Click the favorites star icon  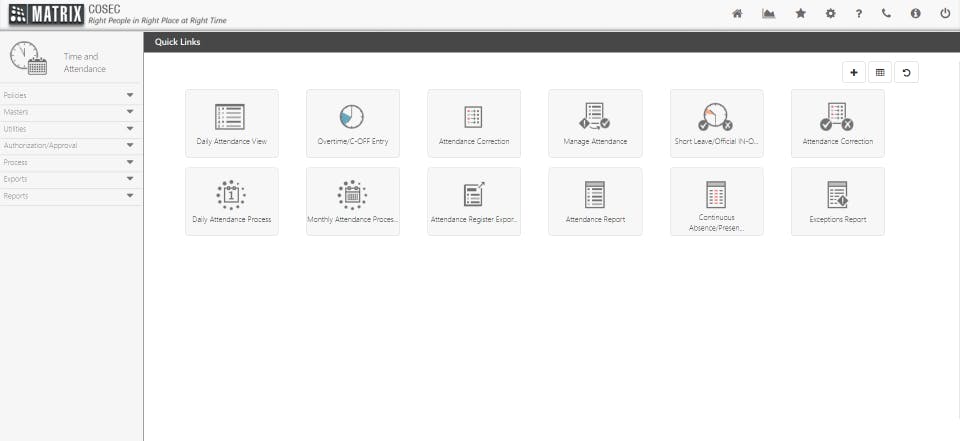[x=800, y=13]
